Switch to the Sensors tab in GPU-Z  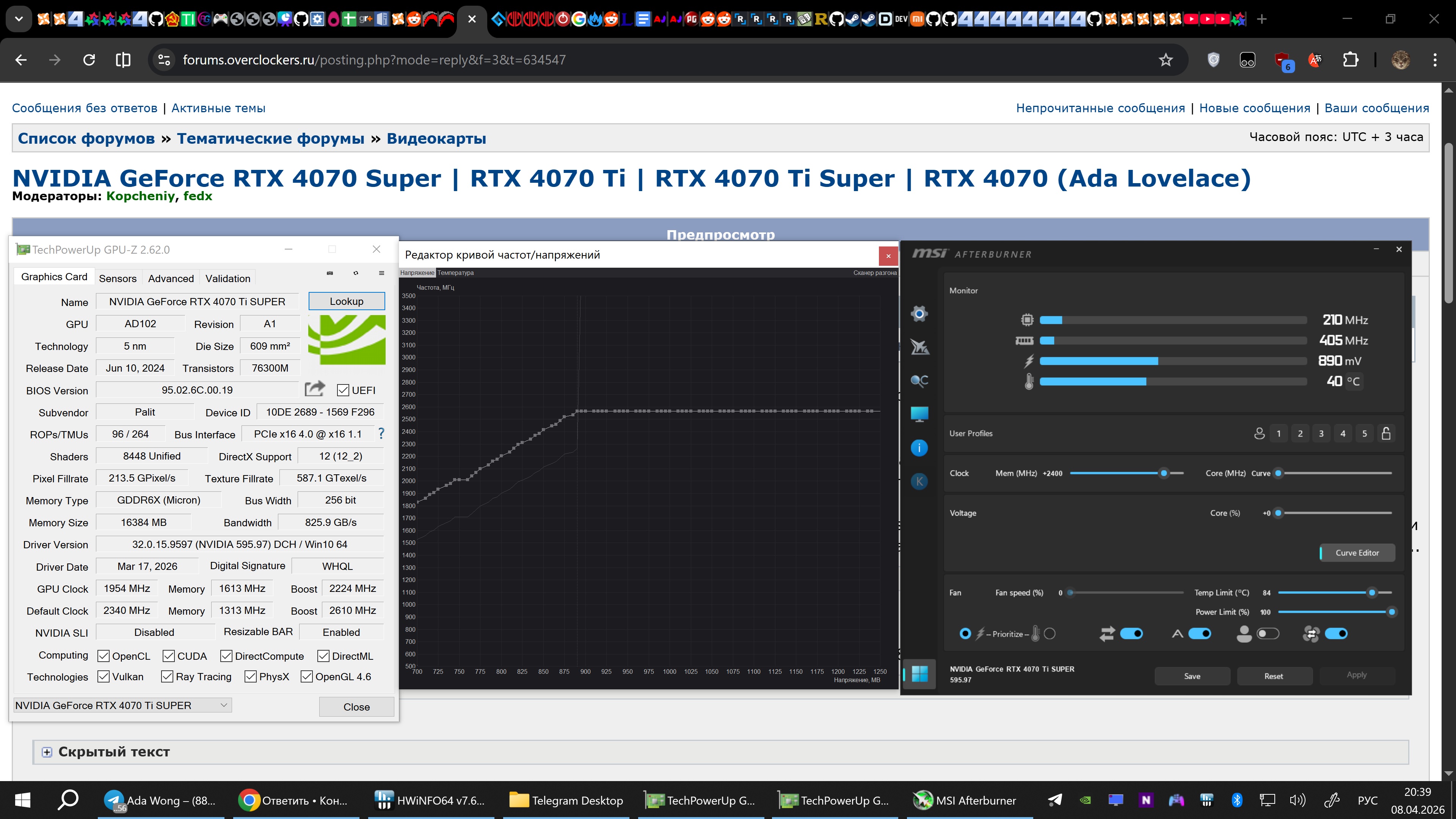pyautogui.click(x=118, y=278)
